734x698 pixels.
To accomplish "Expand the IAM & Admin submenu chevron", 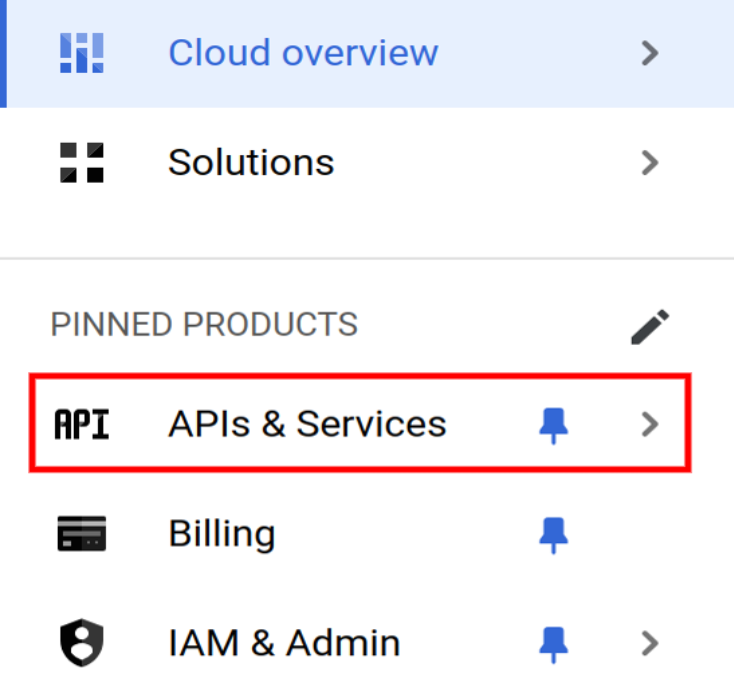I will (x=650, y=643).
